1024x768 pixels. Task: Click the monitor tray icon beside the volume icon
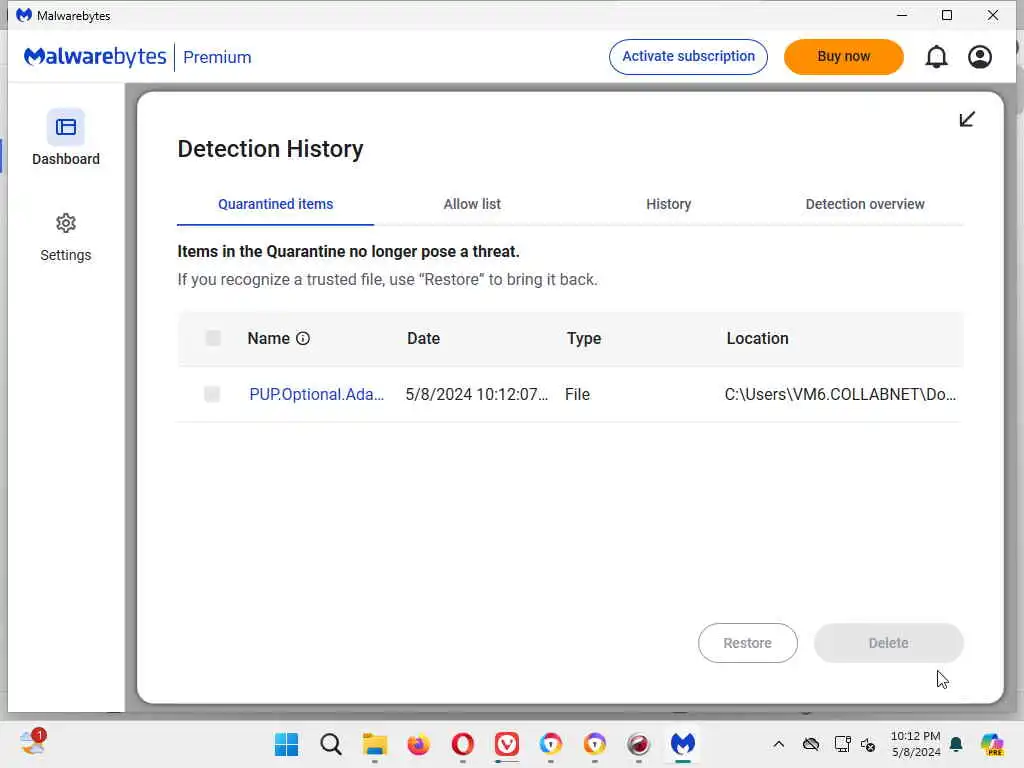pos(842,744)
